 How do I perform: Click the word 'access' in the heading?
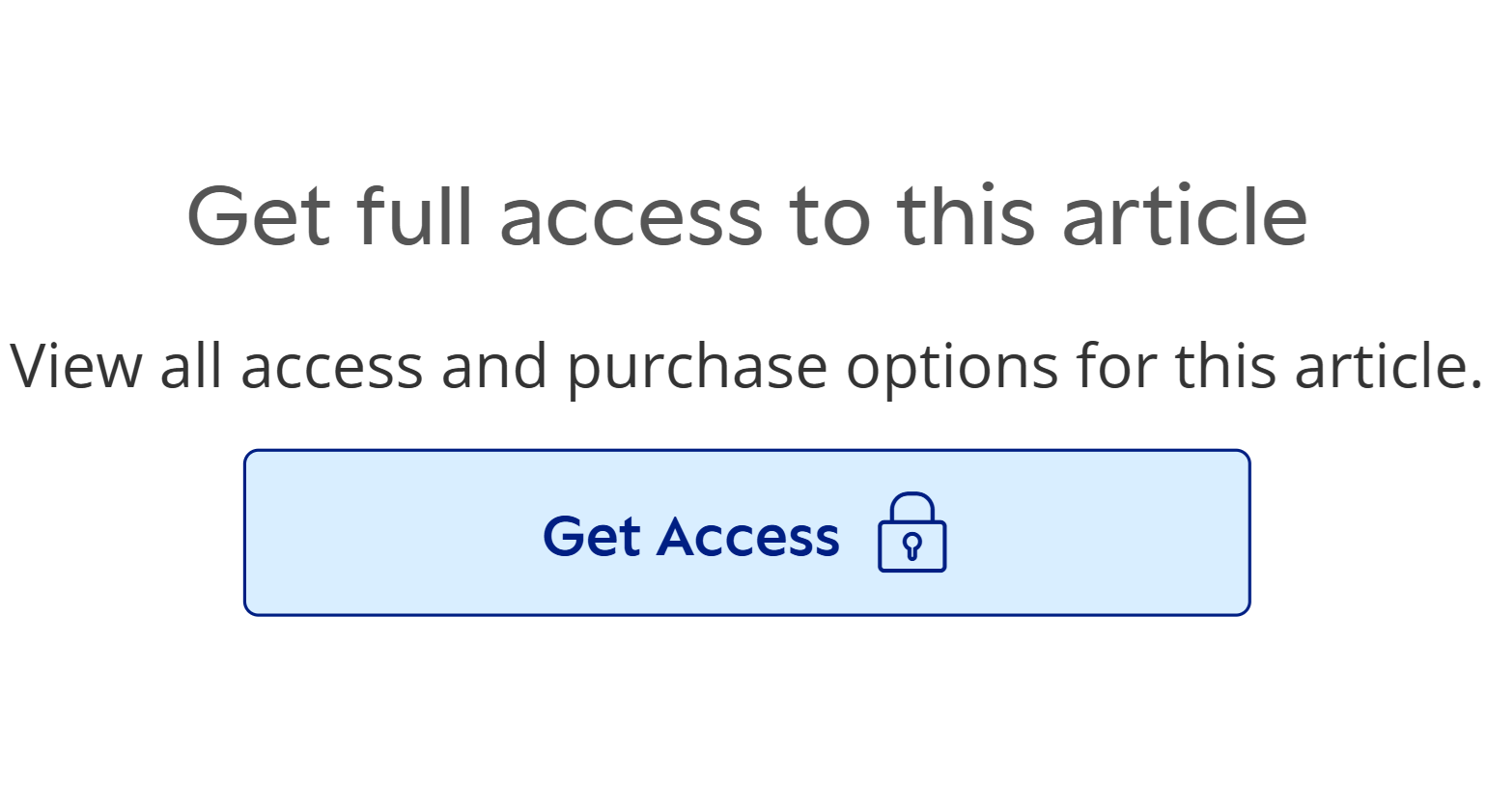pyautogui.click(x=631, y=216)
